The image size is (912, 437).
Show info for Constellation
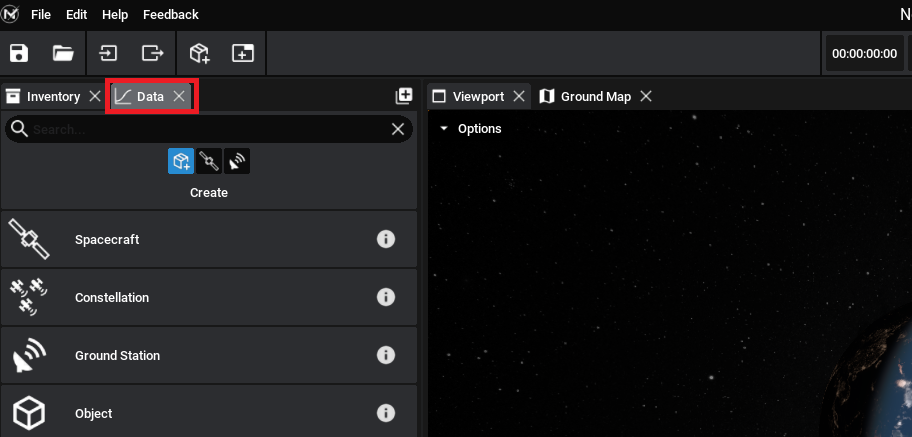coord(386,297)
